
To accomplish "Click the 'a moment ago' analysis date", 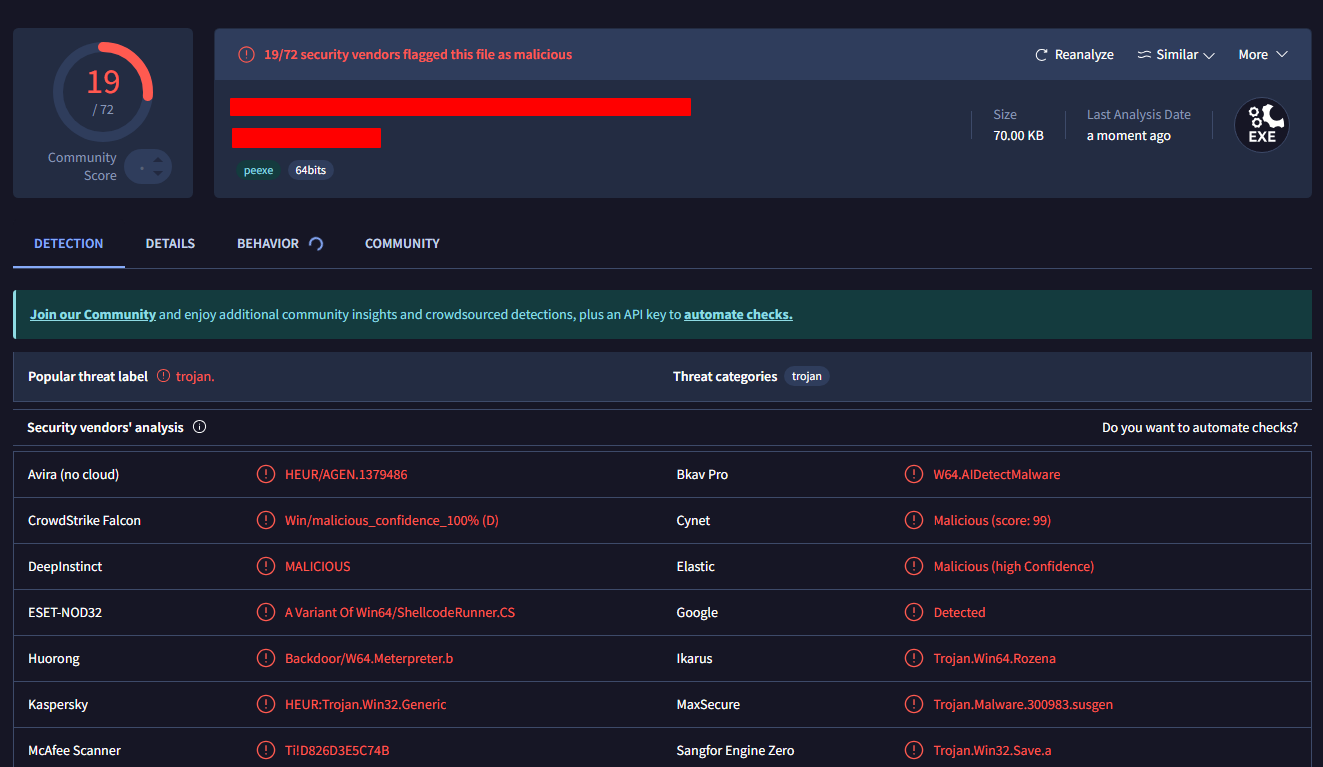I will click(1129, 136).
